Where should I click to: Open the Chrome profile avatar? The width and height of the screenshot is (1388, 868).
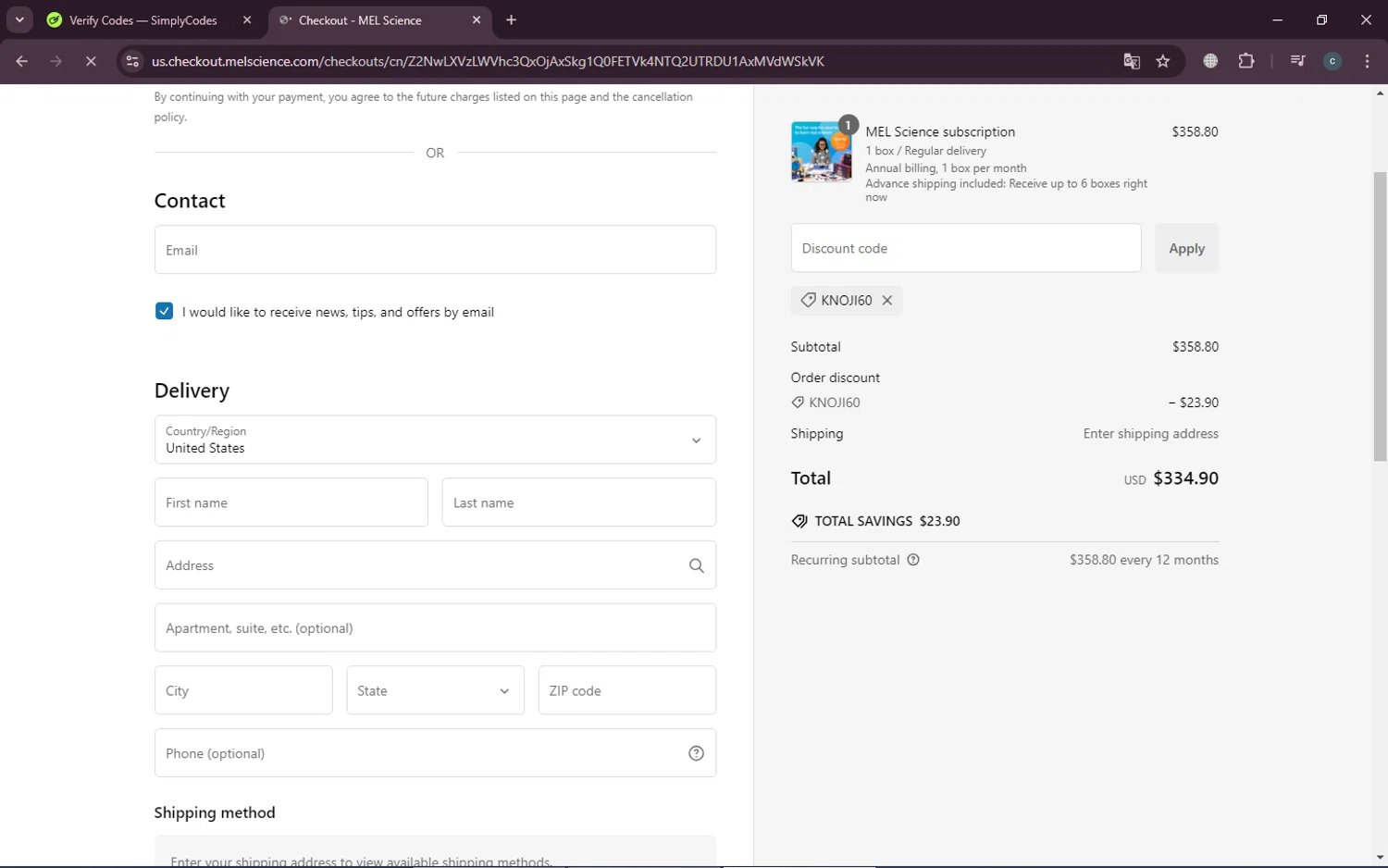[1332, 61]
